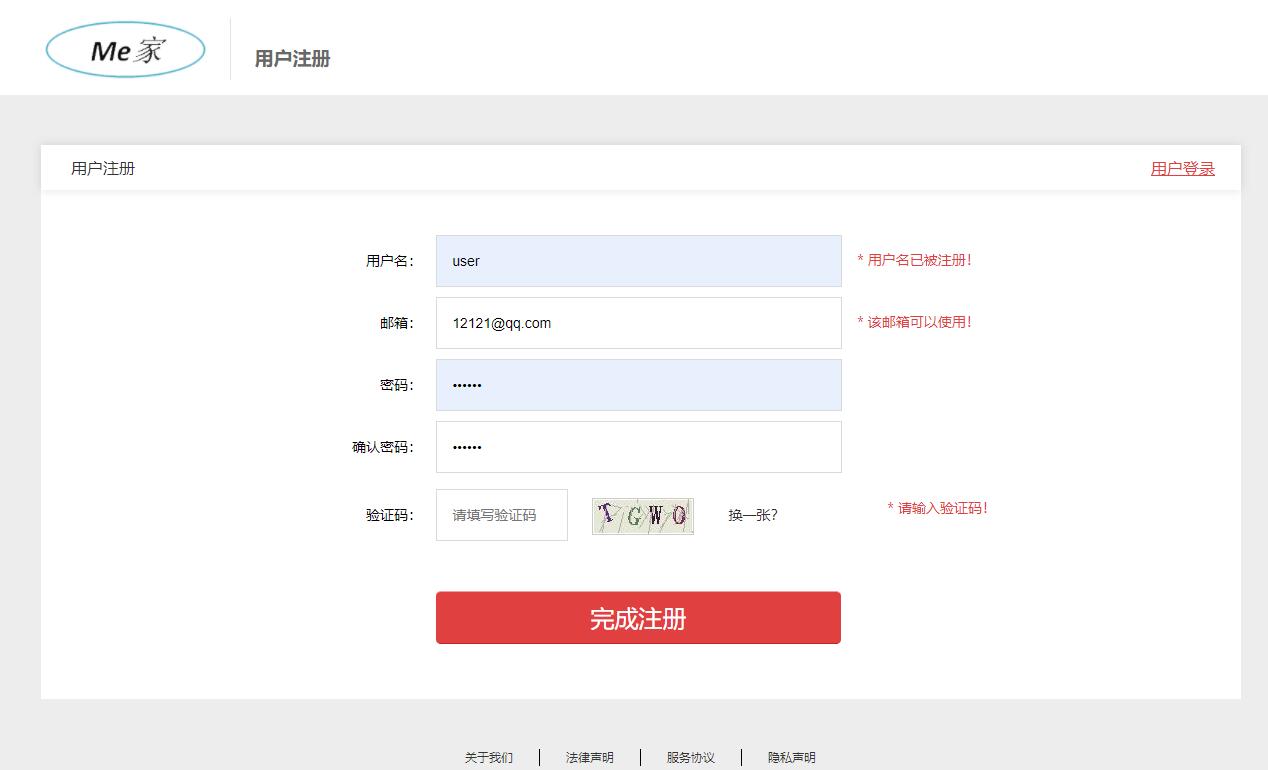
Task: Open the 服务协议 page
Action: click(689, 757)
